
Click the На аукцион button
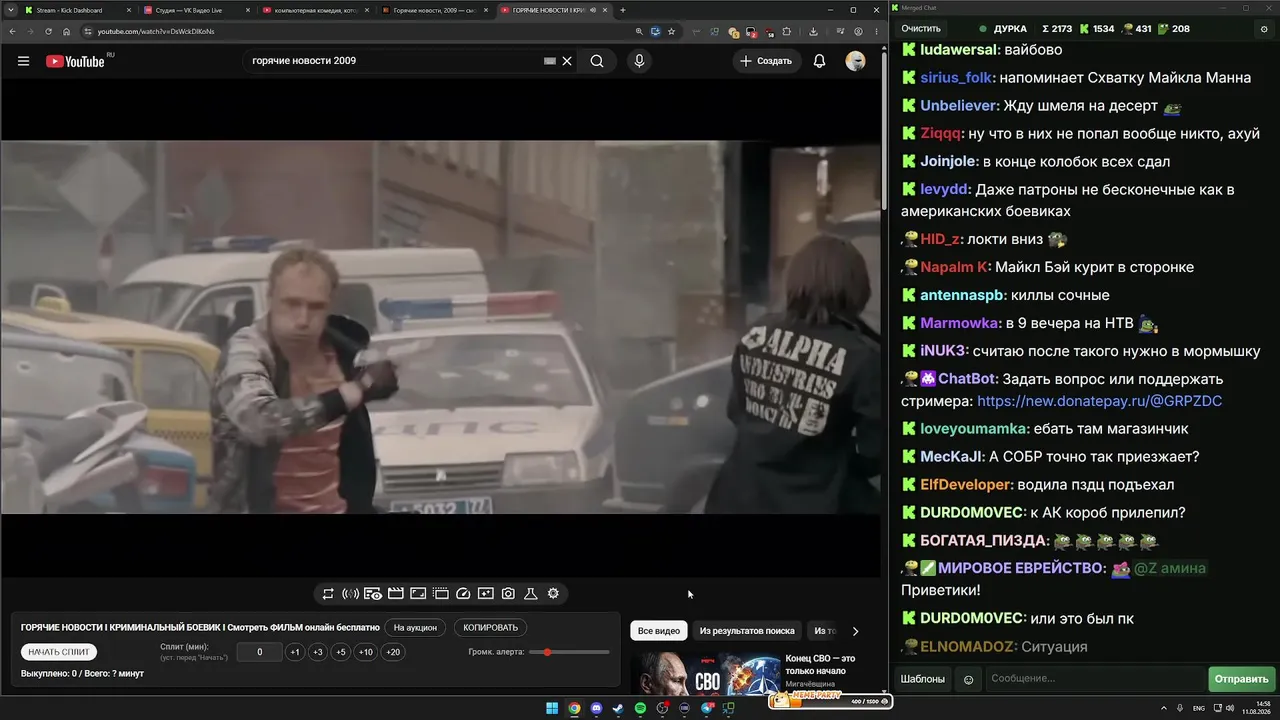[415, 628]
